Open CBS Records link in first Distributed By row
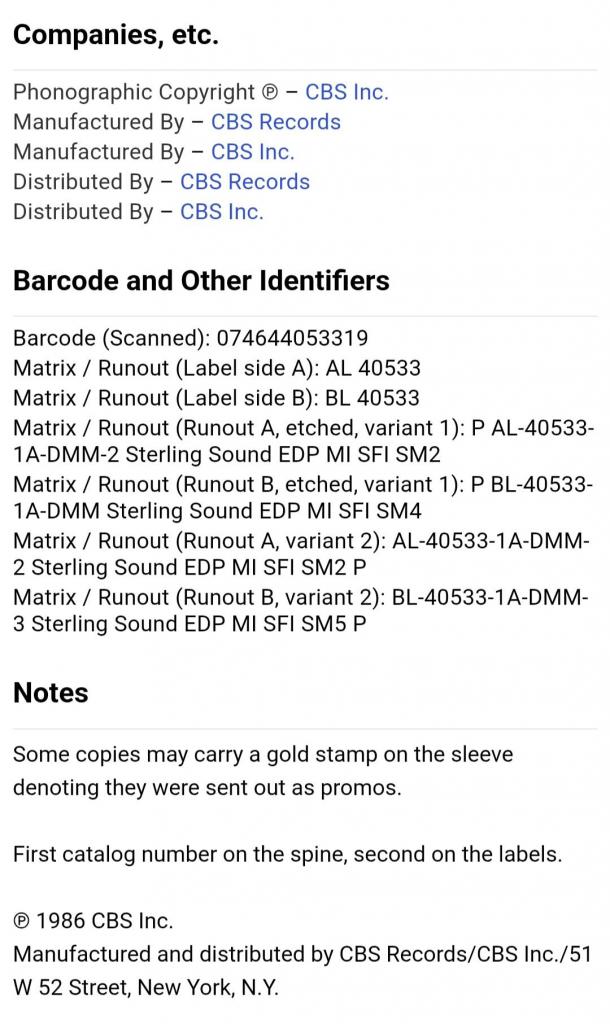Viewport: 610px width, 1024px height. click(x=244, y=182)
